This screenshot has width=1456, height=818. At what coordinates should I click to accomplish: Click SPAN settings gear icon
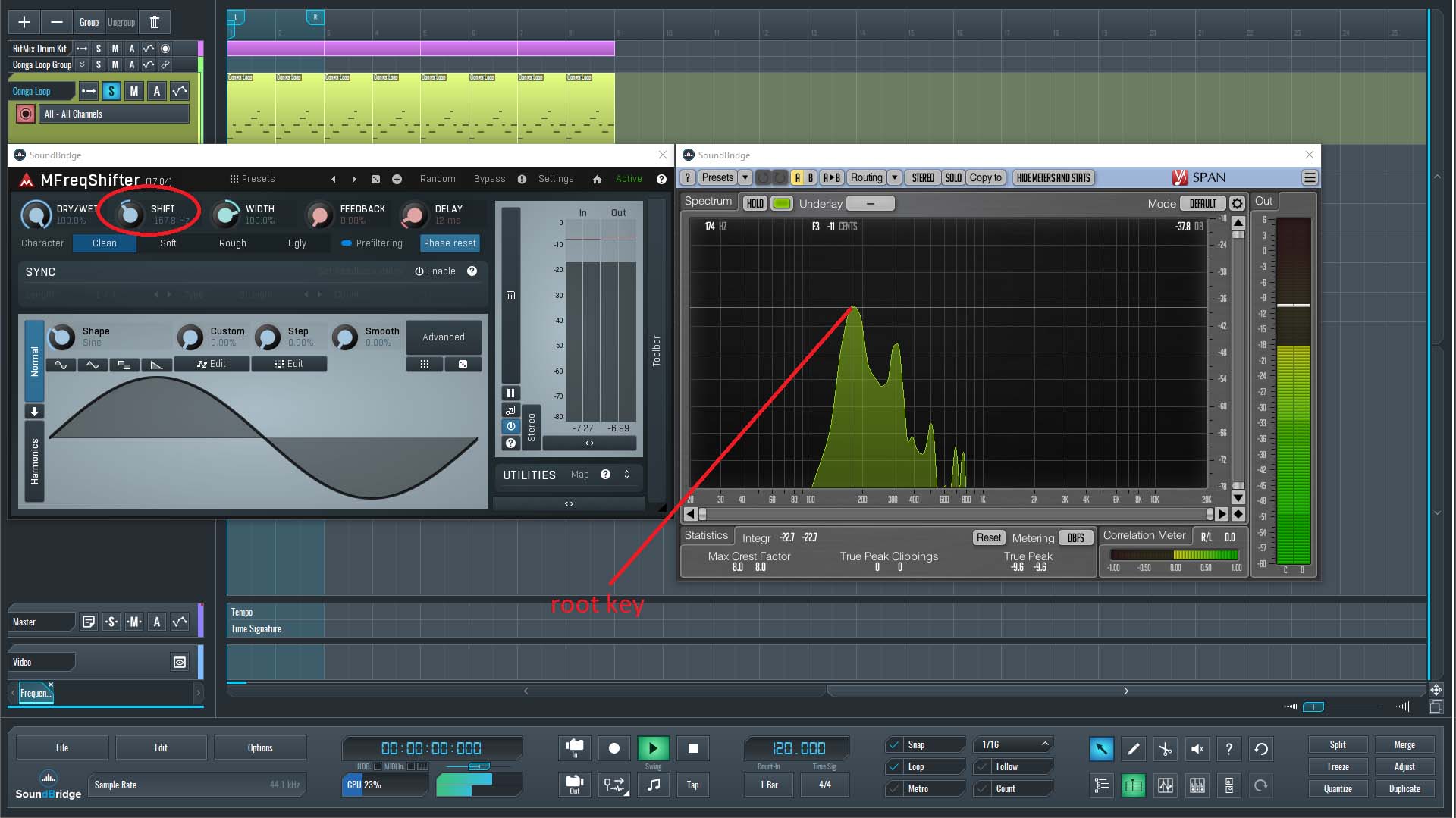(1237, 204)
